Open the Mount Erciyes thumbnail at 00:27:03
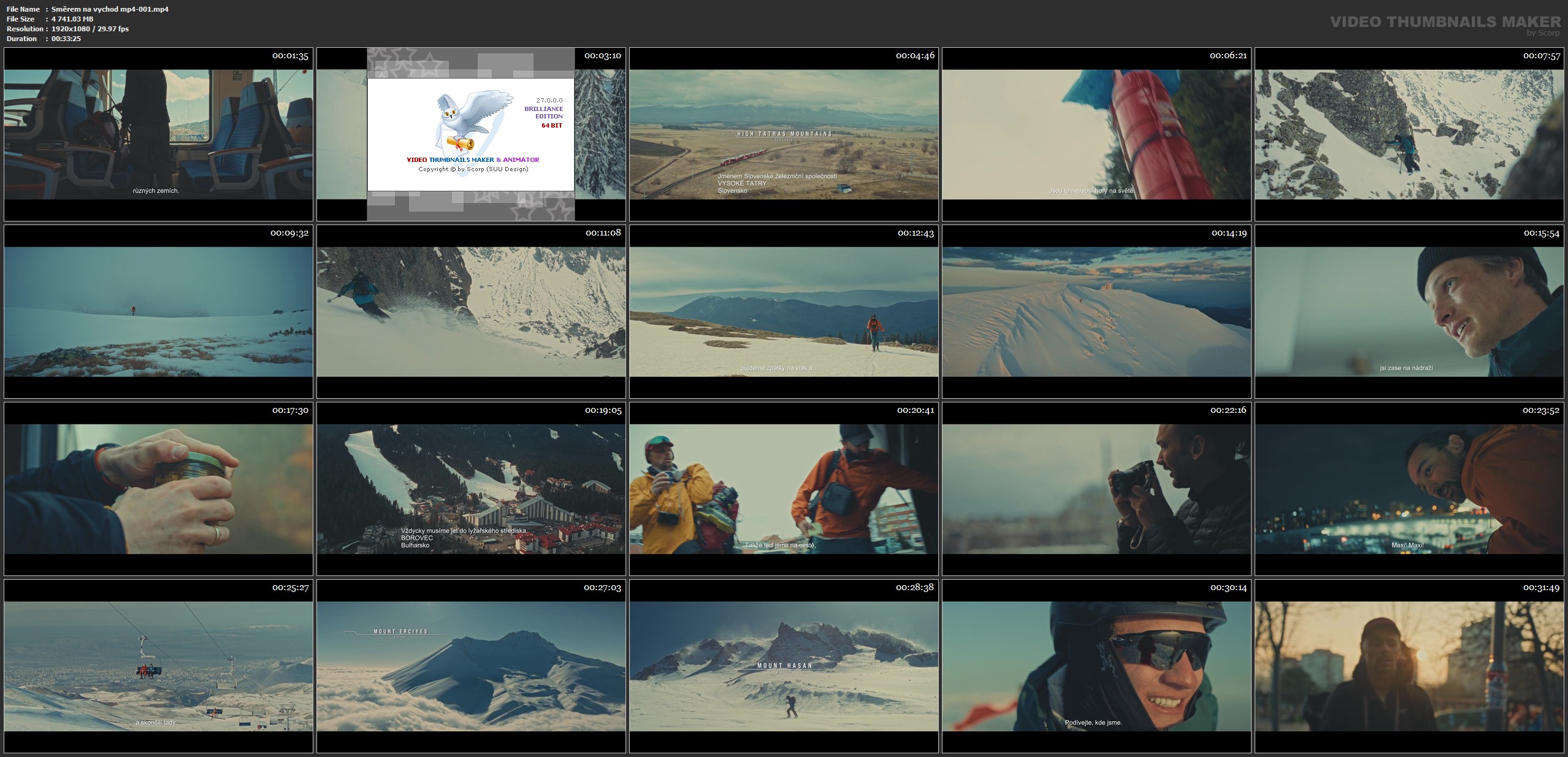This screenshot has width=1568, height=757. [471, 666]
